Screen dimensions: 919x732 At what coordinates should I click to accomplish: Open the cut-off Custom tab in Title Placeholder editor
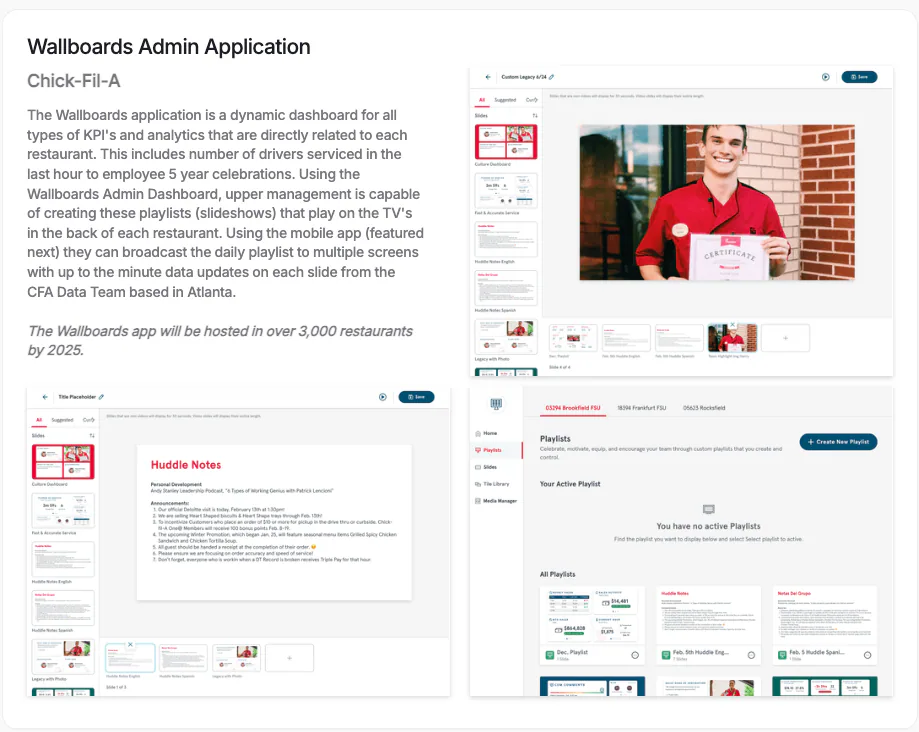89,420
